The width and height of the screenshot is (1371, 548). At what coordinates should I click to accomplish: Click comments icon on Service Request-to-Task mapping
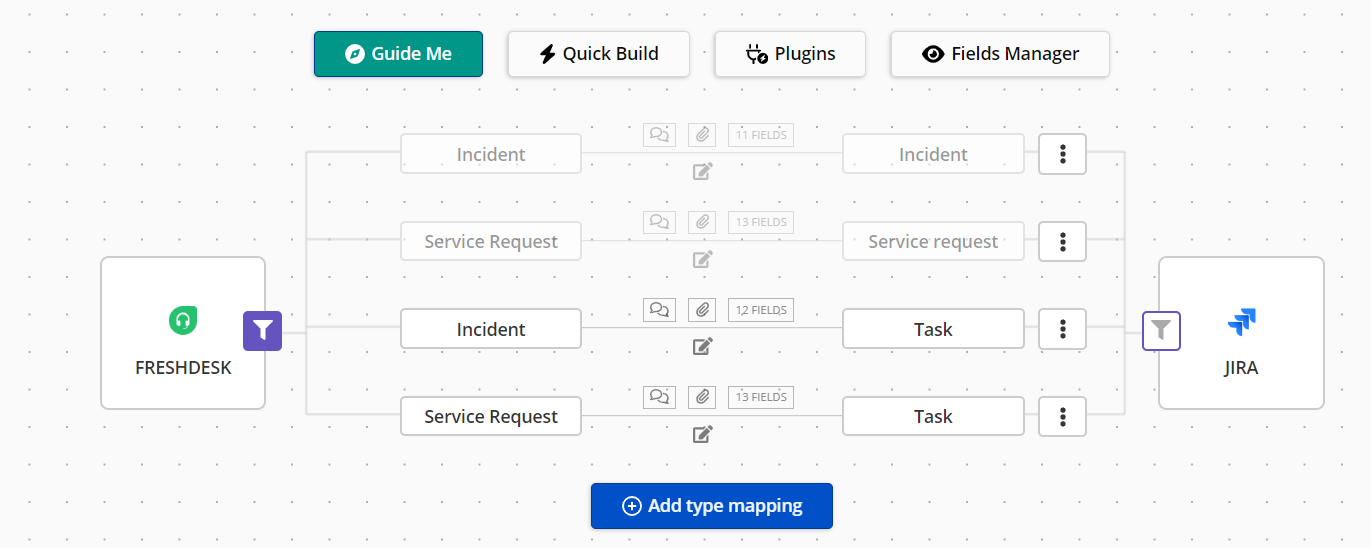[659, 397]
